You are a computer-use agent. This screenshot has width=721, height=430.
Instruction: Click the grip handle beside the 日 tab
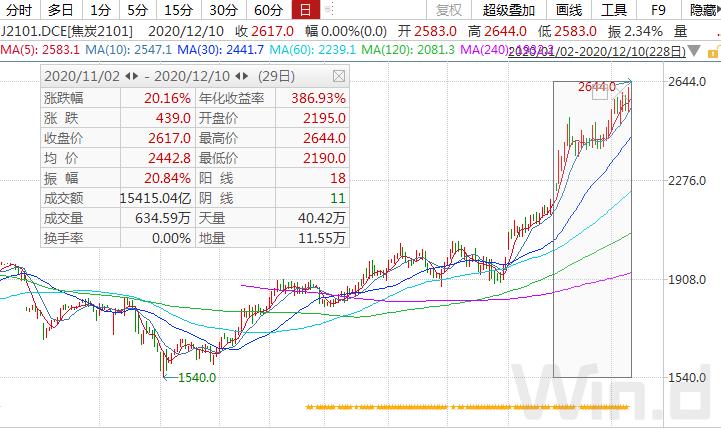point(328,10)
